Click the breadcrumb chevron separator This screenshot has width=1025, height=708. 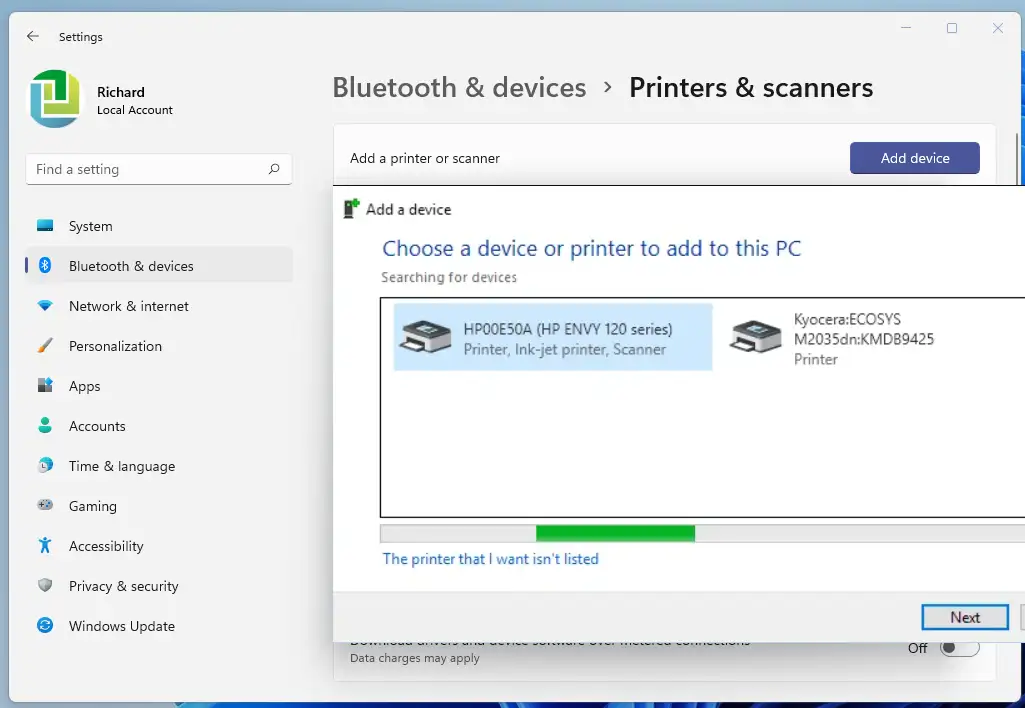tap(608, 88)
